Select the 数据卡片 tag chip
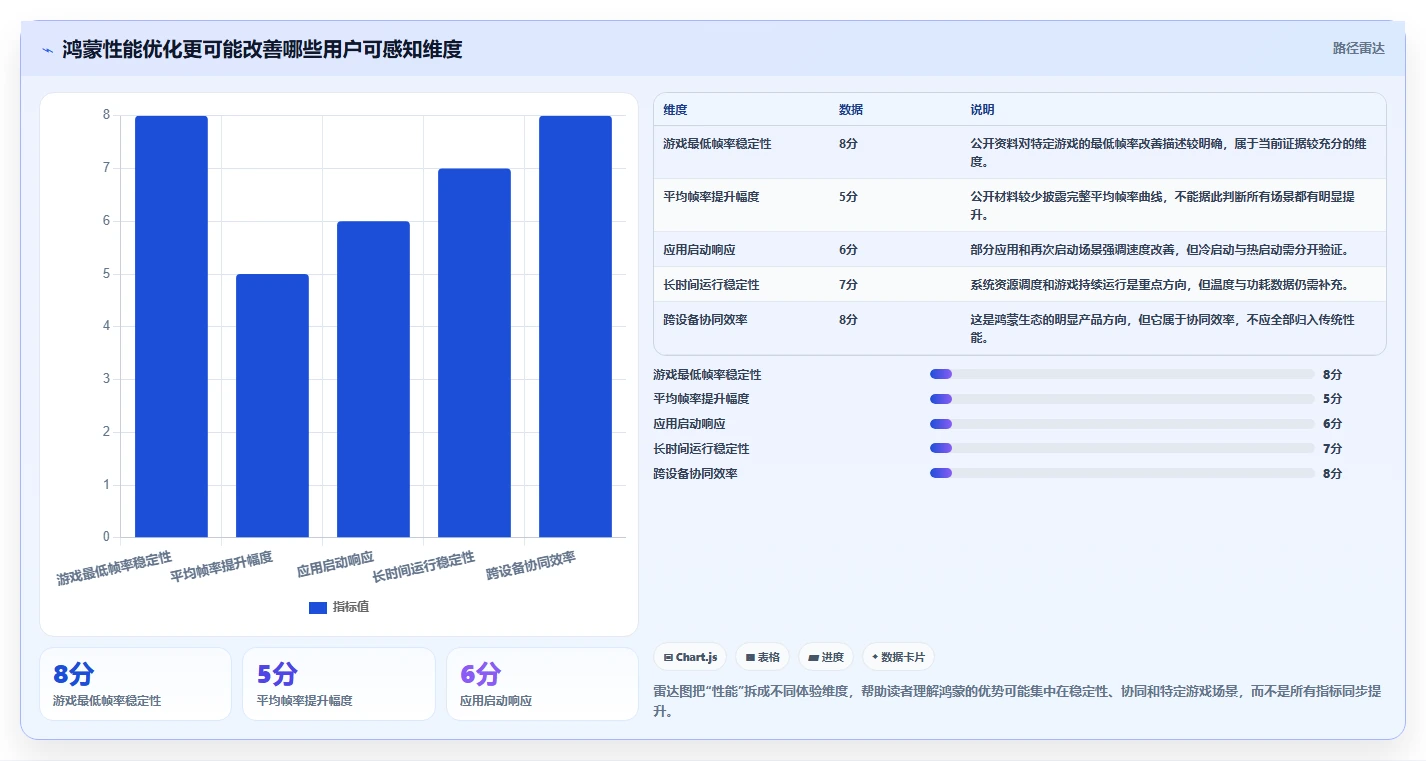Image resolution: width=1426 pixels, height=761 pixels. tap(898, 657)
